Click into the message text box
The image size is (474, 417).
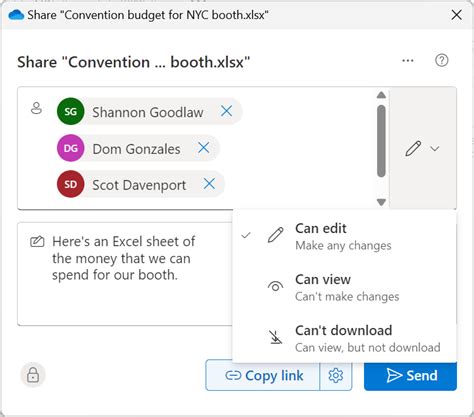click(125, 274)
